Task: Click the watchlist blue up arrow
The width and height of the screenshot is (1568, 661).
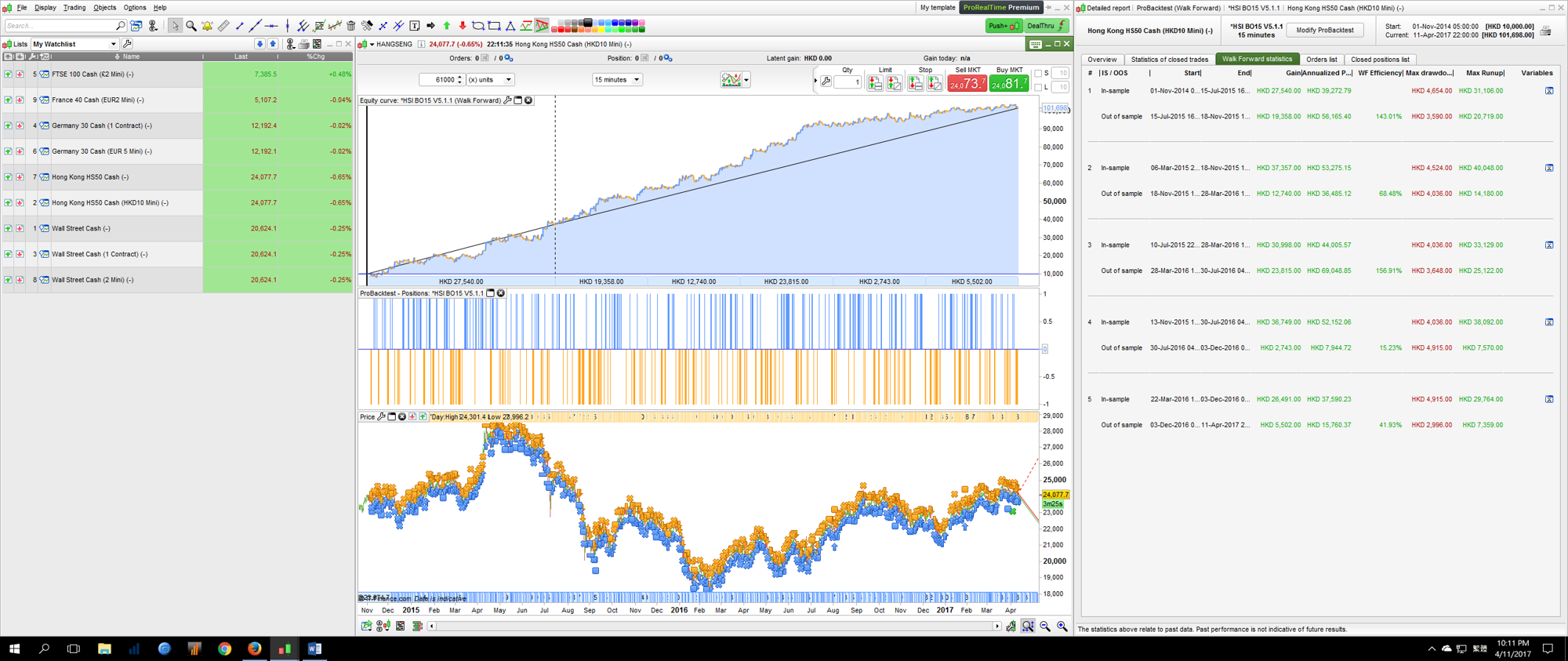Action: pyautogui.click(x=273, y=44)
